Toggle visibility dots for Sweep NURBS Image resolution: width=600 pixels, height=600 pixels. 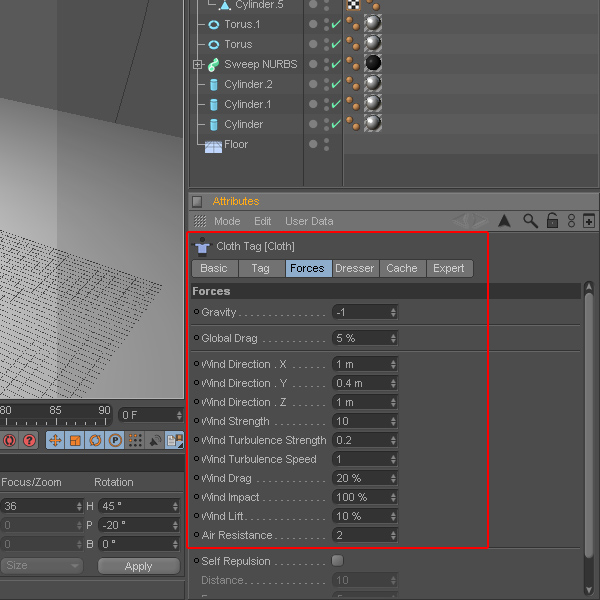pyautogui.click(x=326, y=64)
